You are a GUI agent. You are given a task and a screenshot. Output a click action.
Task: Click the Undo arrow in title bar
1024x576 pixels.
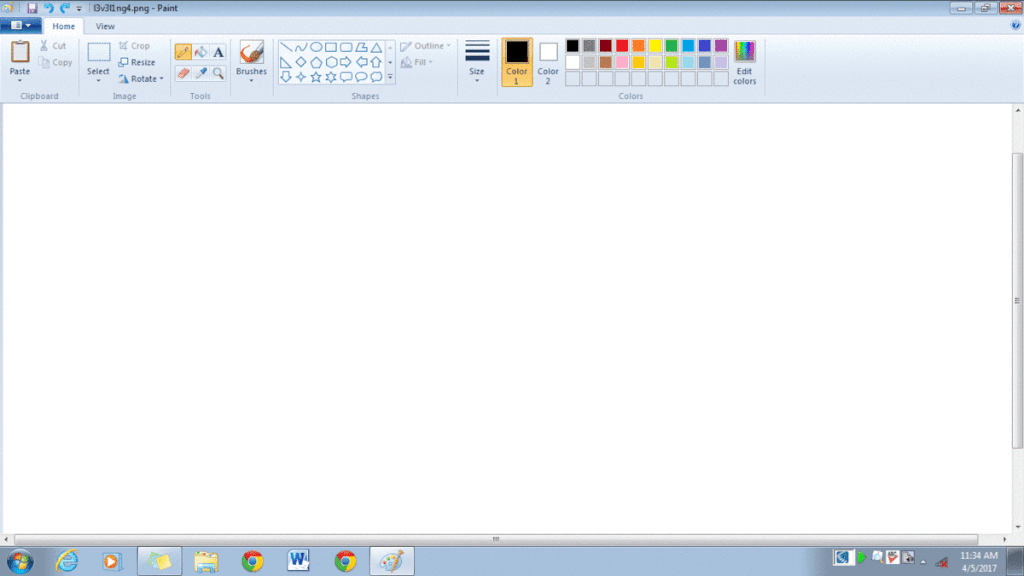pos(48,8)
